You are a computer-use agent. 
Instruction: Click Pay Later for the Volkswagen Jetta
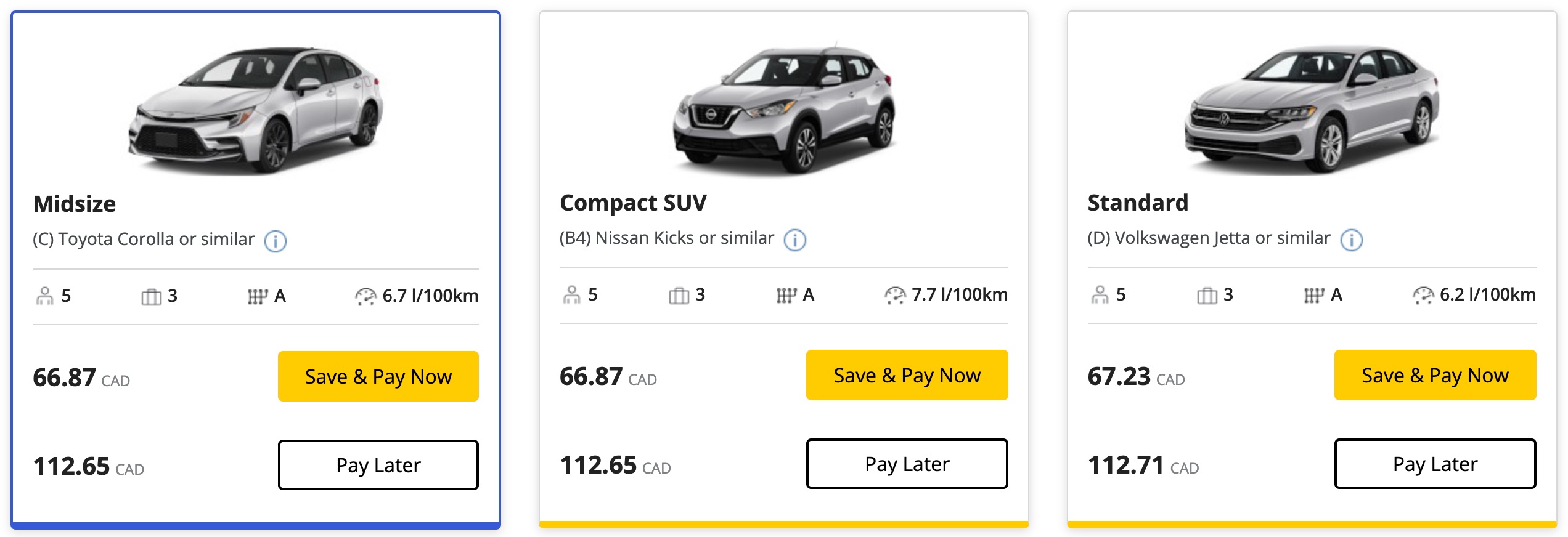(x=1434, y=463)
